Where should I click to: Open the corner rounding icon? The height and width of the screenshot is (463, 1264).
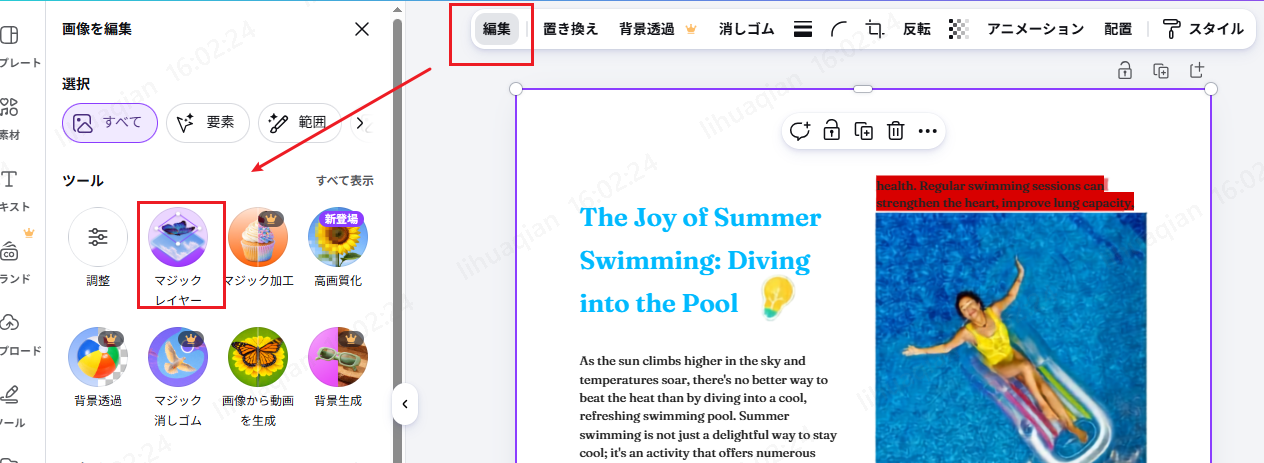[x=839, y=29]
